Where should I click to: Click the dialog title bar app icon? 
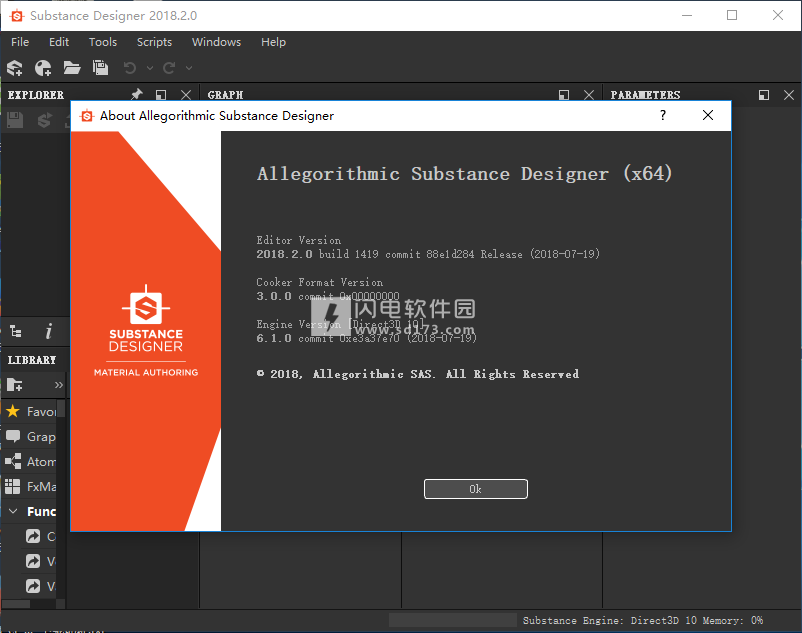pos(87,116)
